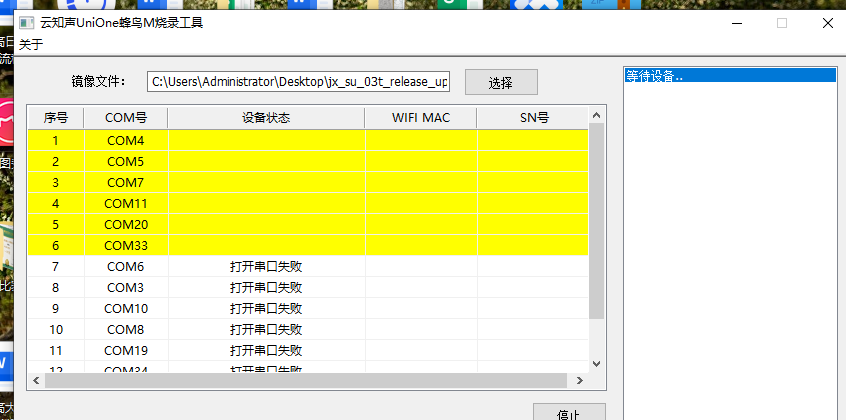Select the COM11 cell

point(126,204)
